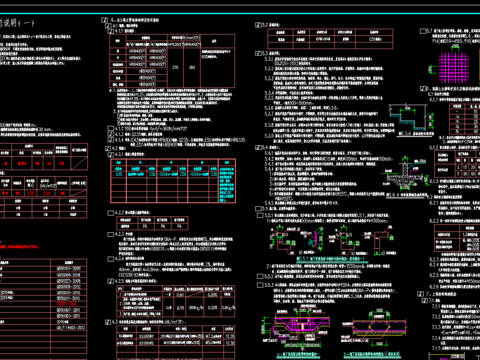Check the empty box for item 4.2.3
Image resolution: width=480 pixels, height=360 pixels.
(x=111, y=234)
